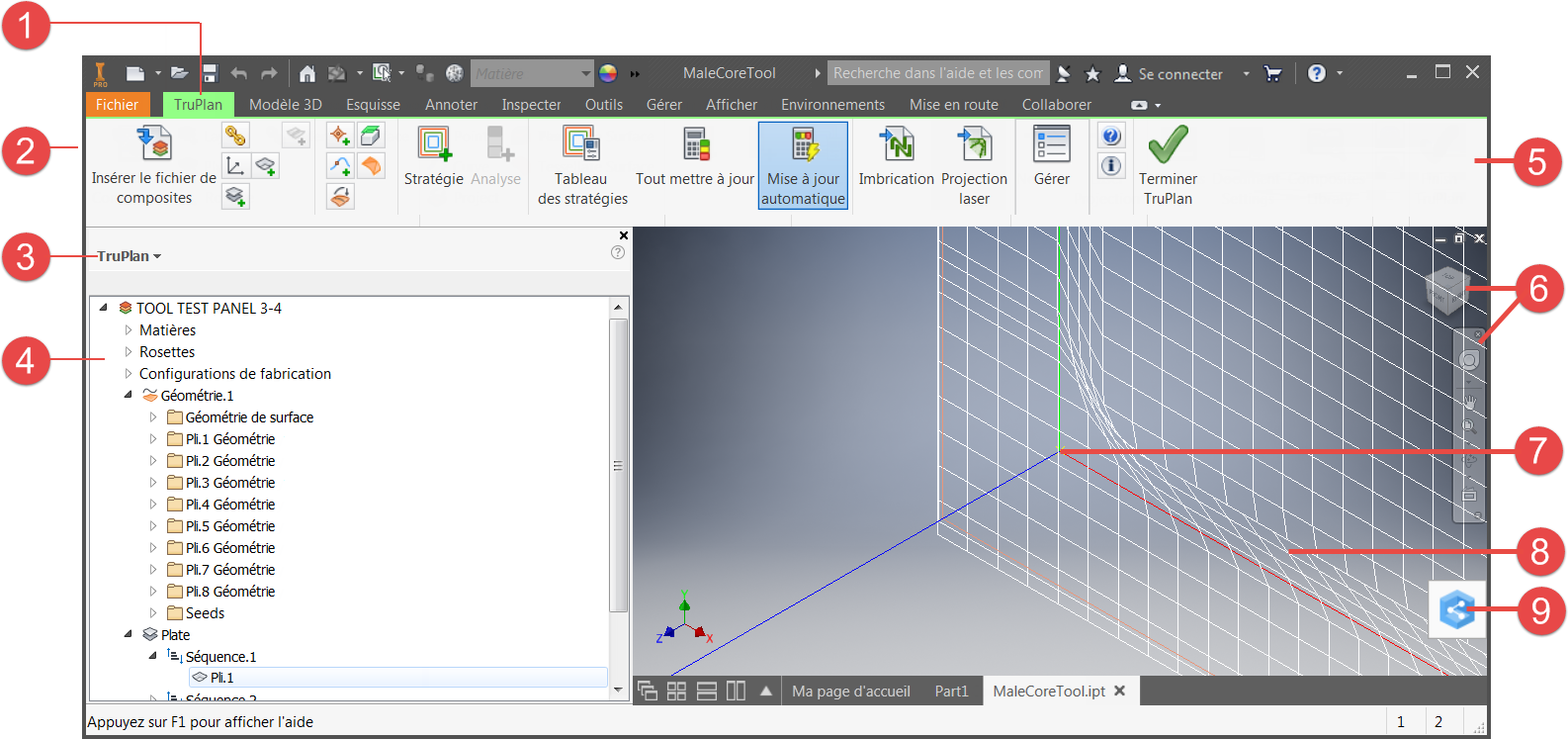Expand the Matières tree node
Viewport: 1568px width, 739px height.
click(x=129, y=330)
